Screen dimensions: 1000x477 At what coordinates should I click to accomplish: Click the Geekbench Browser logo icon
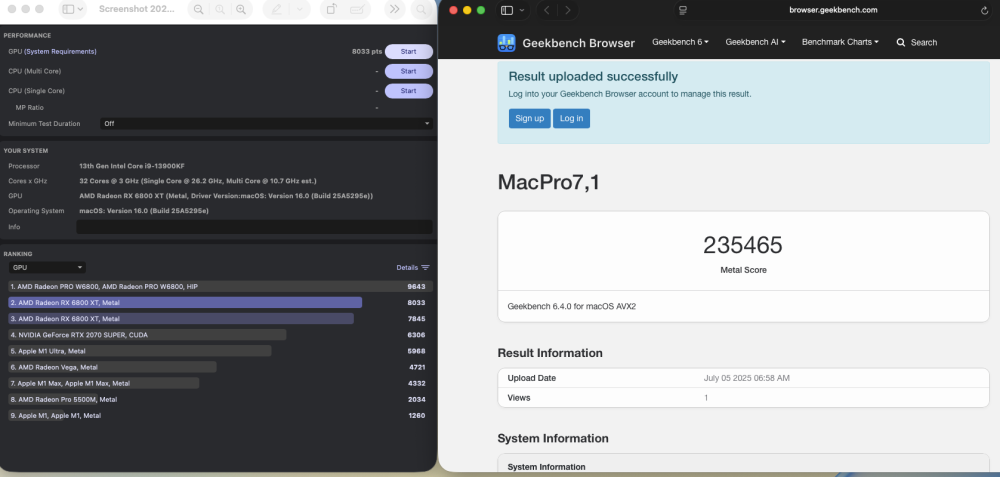506,43
